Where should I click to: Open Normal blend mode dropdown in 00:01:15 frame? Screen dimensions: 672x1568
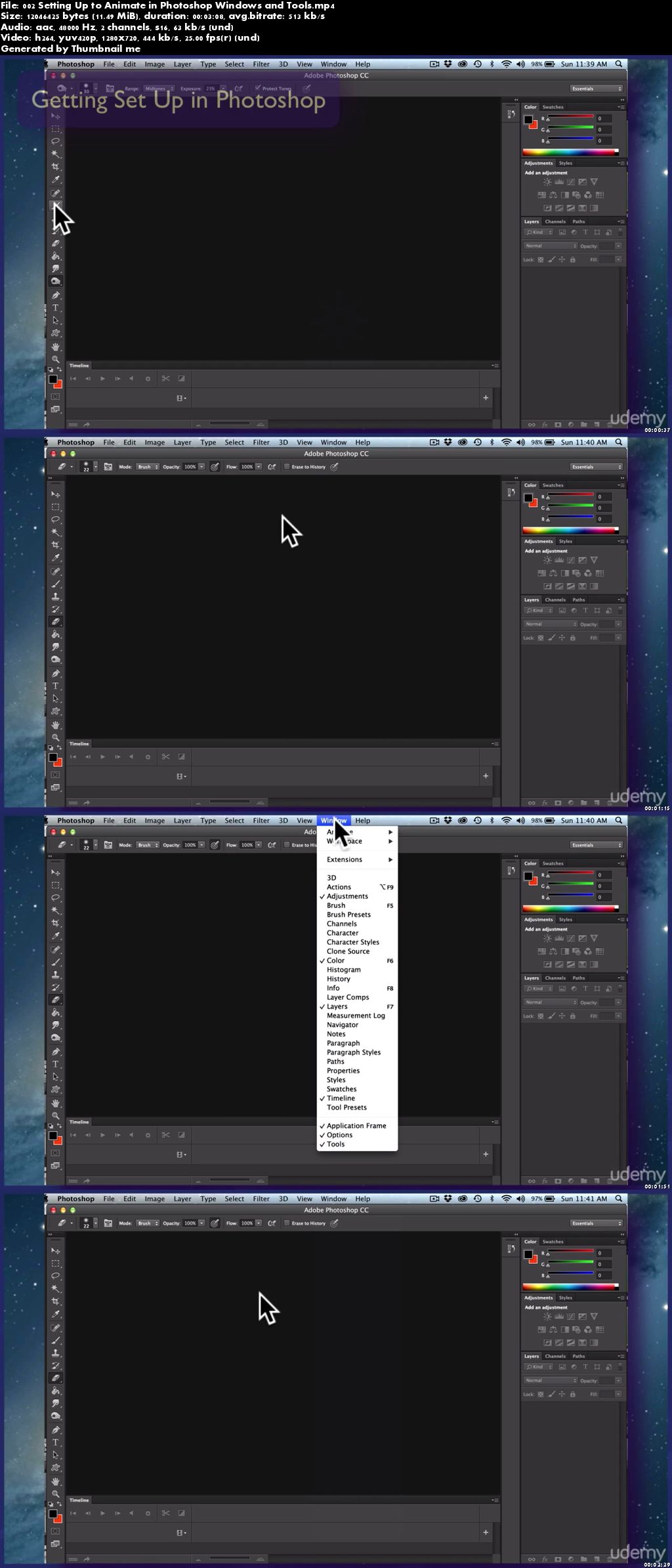coord(550,624)
